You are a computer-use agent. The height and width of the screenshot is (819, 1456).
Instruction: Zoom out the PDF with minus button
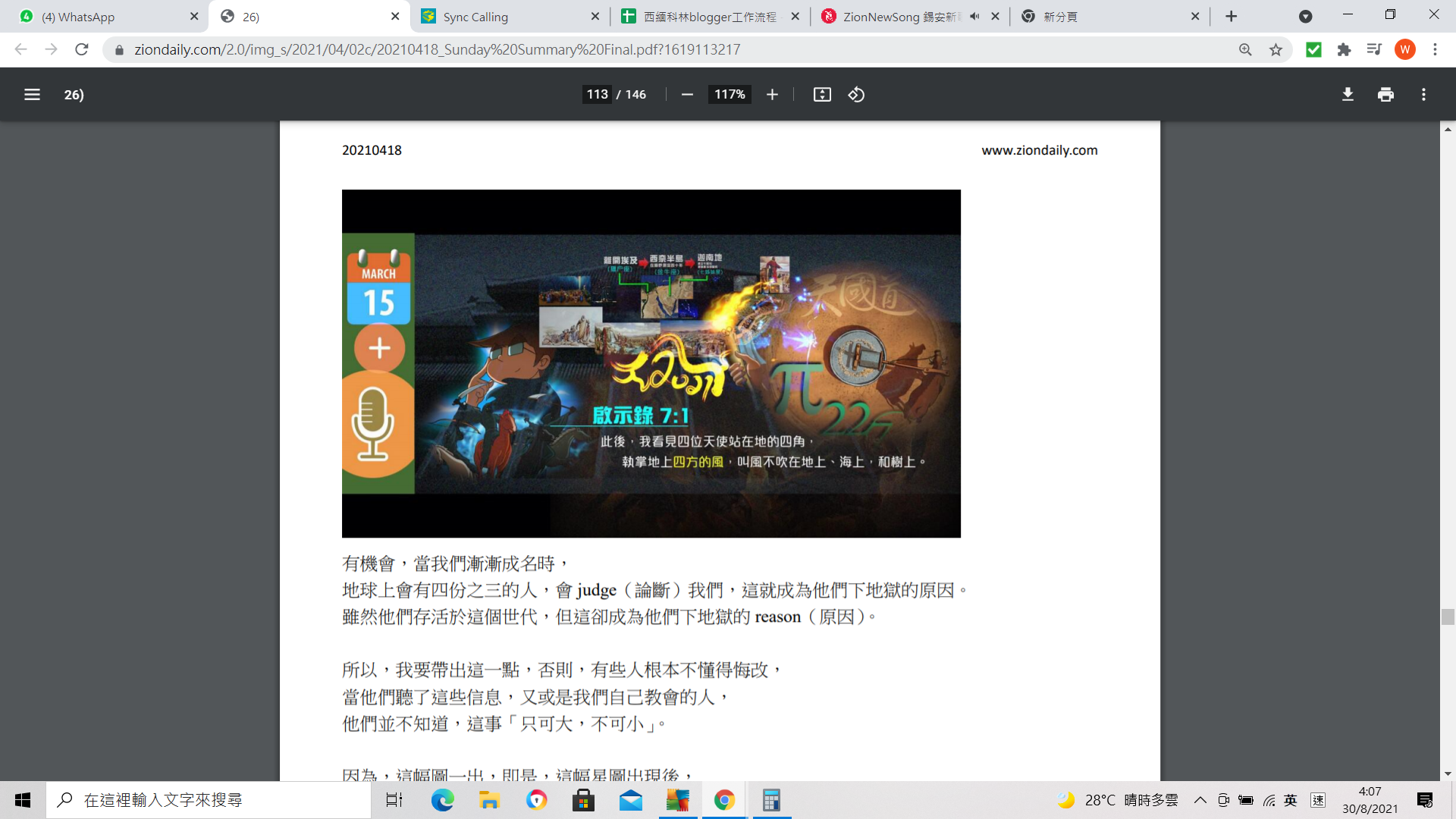687,95
